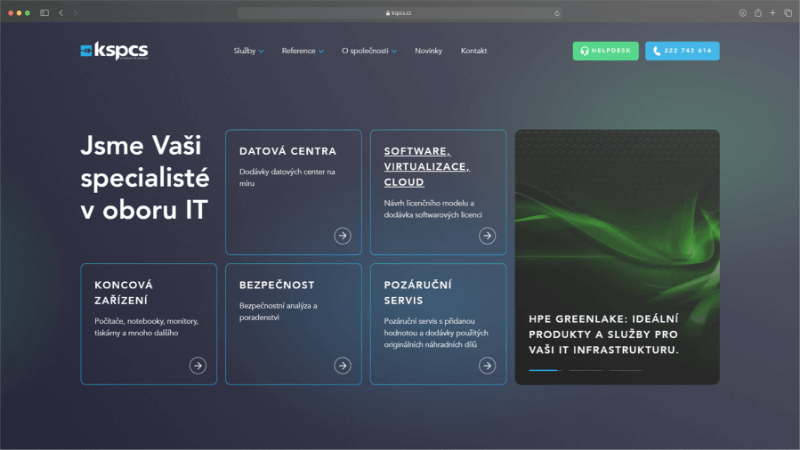Click the kspcs logo in header
800x450 pixels.
coord(114,51)
